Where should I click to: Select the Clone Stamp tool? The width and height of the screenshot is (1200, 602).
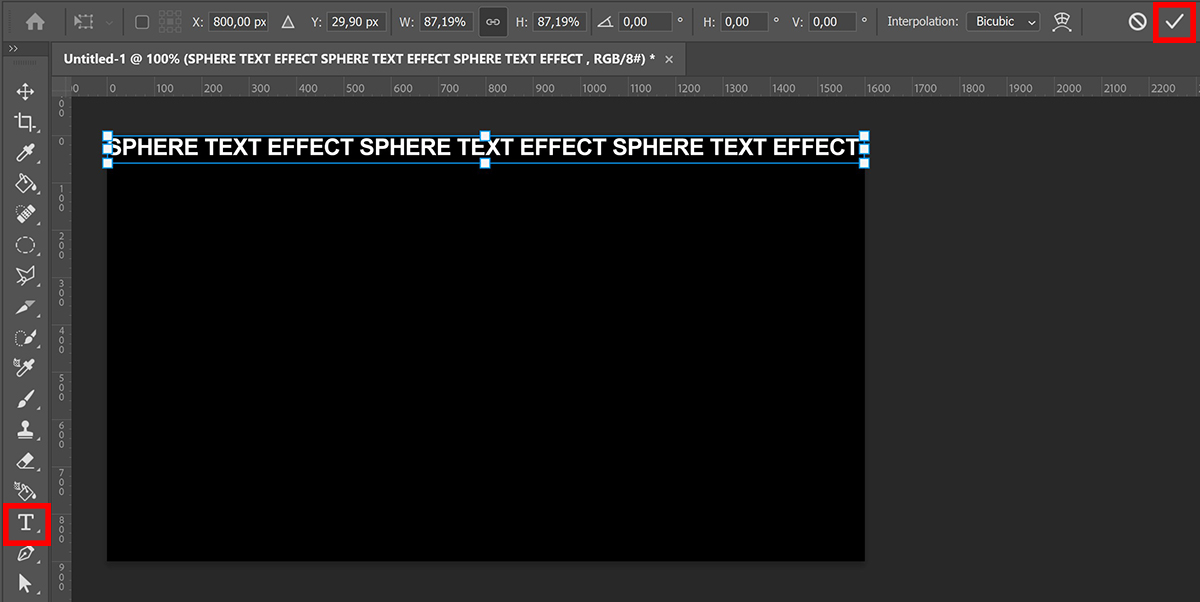(27, 428)
